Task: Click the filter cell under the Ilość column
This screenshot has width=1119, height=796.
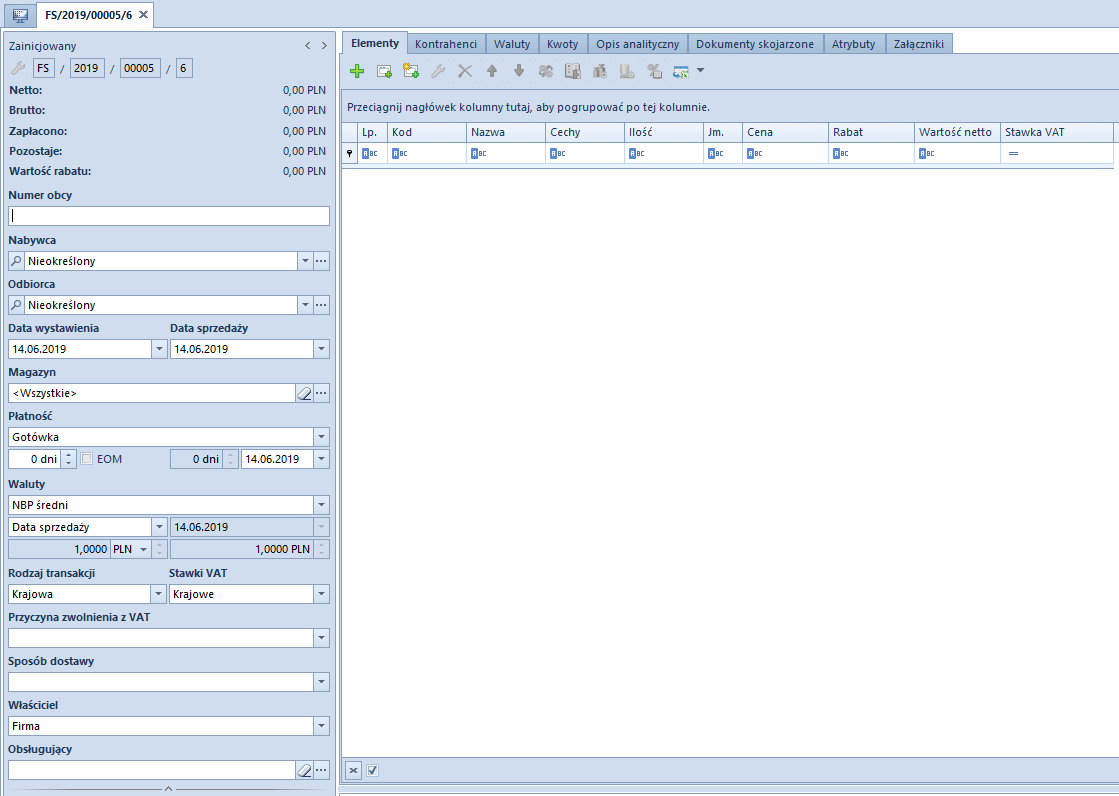Action: click(x=664, y=153)
